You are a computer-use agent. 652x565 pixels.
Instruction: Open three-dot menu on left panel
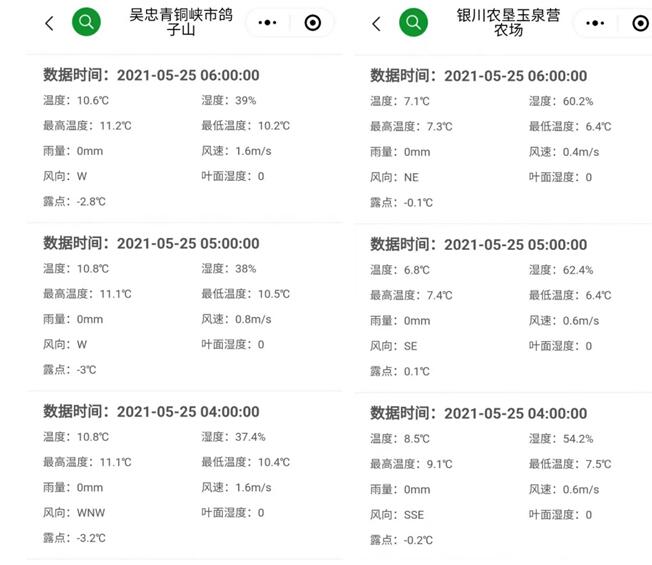coord(267,22)
